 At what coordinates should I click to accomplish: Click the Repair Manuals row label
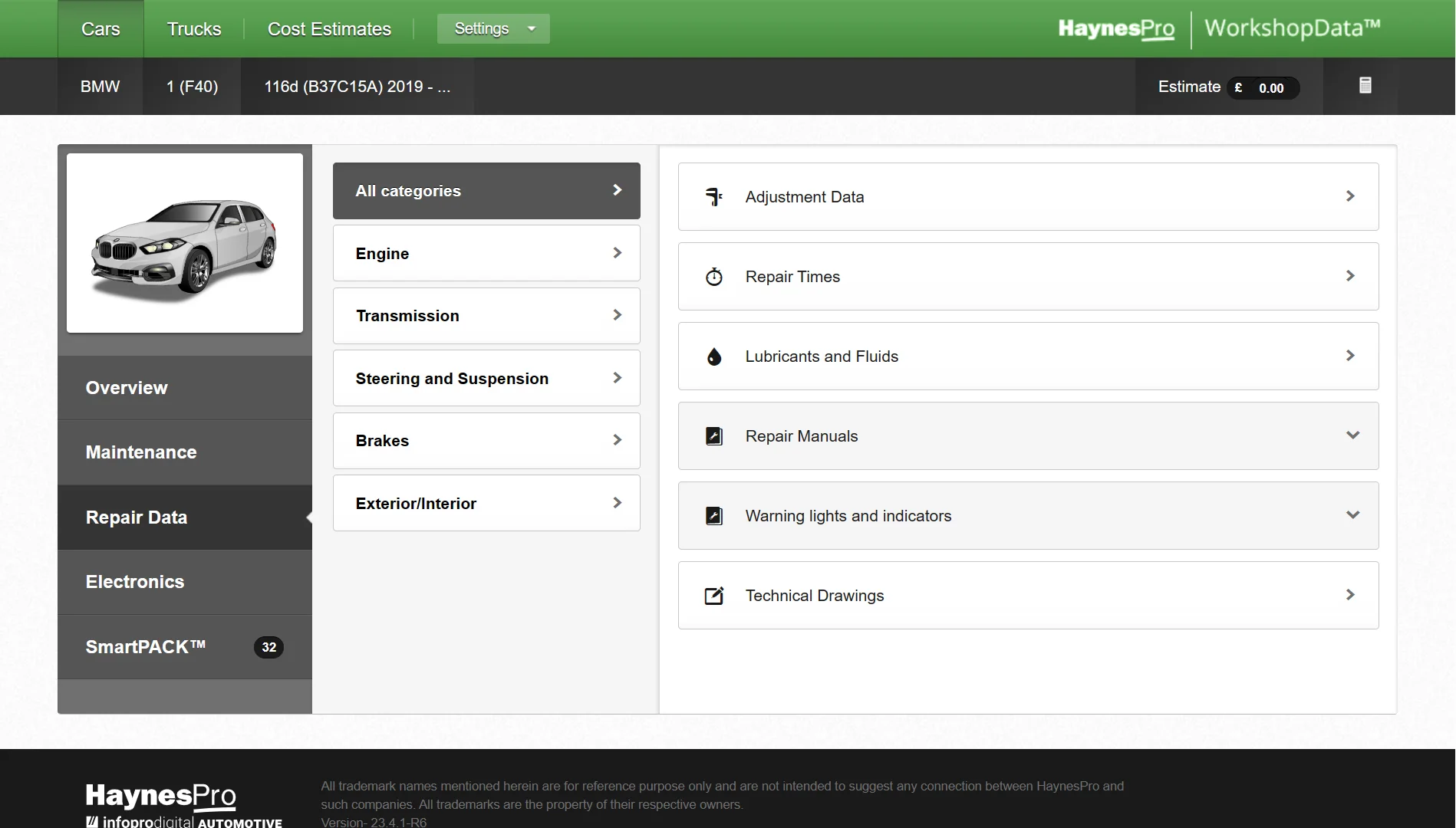coord(802,436)
